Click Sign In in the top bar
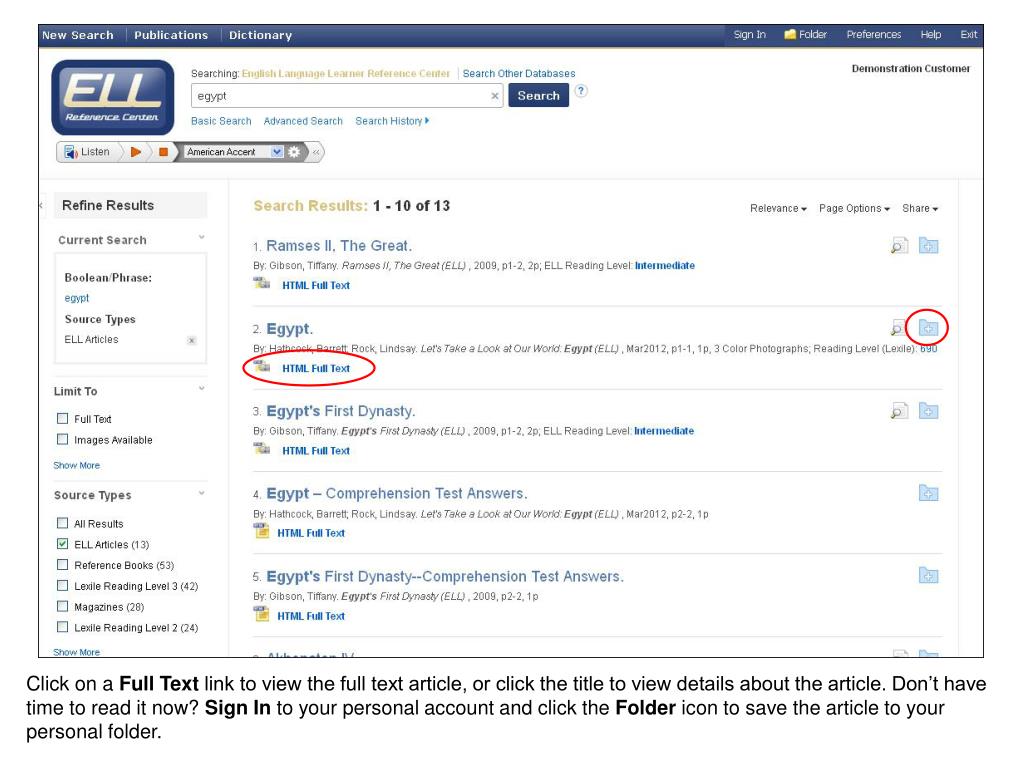Screen dimensions: 1024x768 (x=750, y=35)
